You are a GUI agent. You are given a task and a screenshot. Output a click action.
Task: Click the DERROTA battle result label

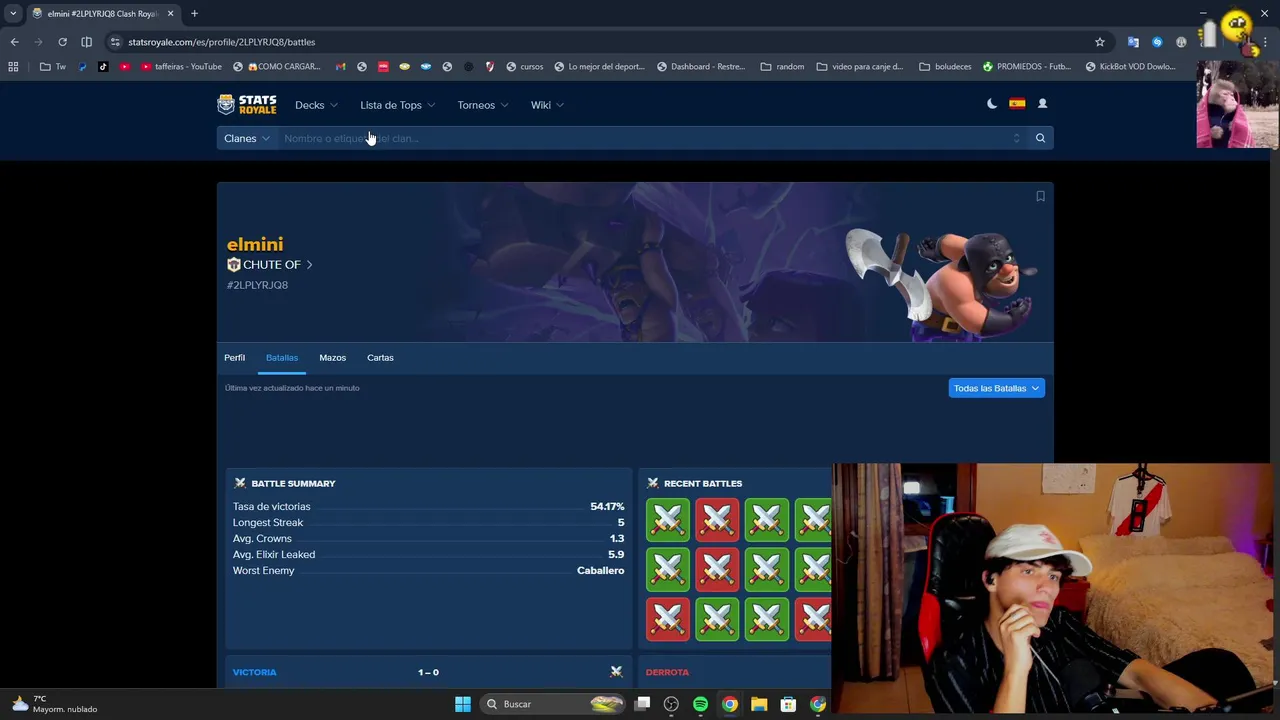point(667,672)
